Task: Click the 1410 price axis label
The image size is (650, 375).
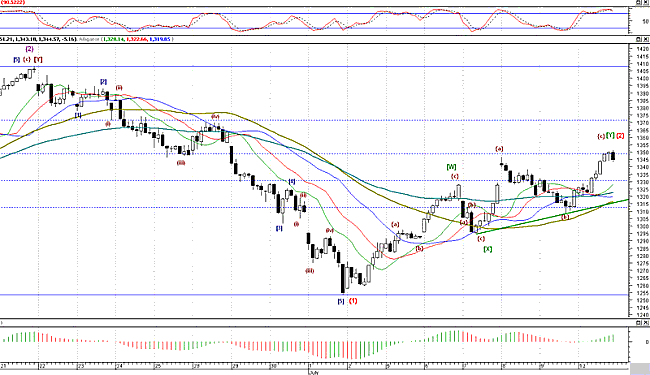Action: tap(643, 64)
